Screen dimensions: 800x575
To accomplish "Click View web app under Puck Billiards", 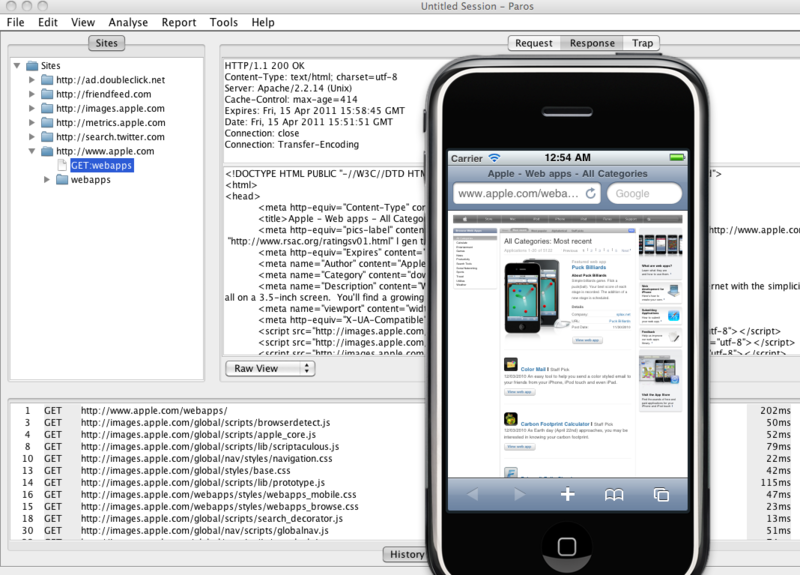I will (587, 340).
